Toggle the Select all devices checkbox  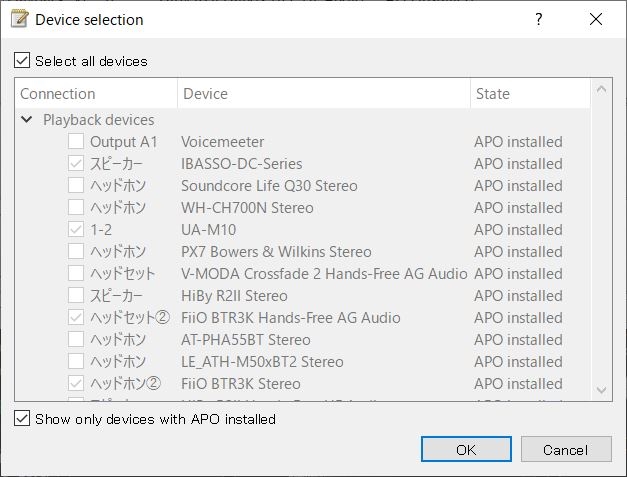(23, 61)
